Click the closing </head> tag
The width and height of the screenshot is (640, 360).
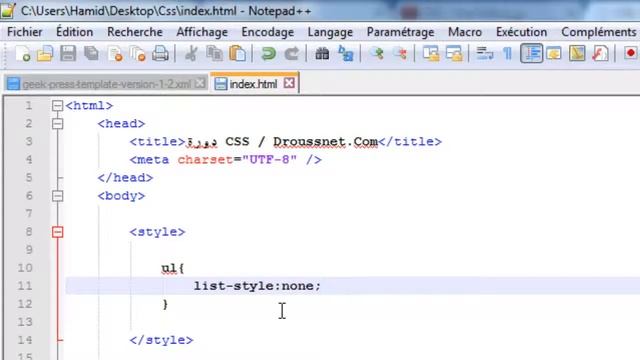[125, 178]
